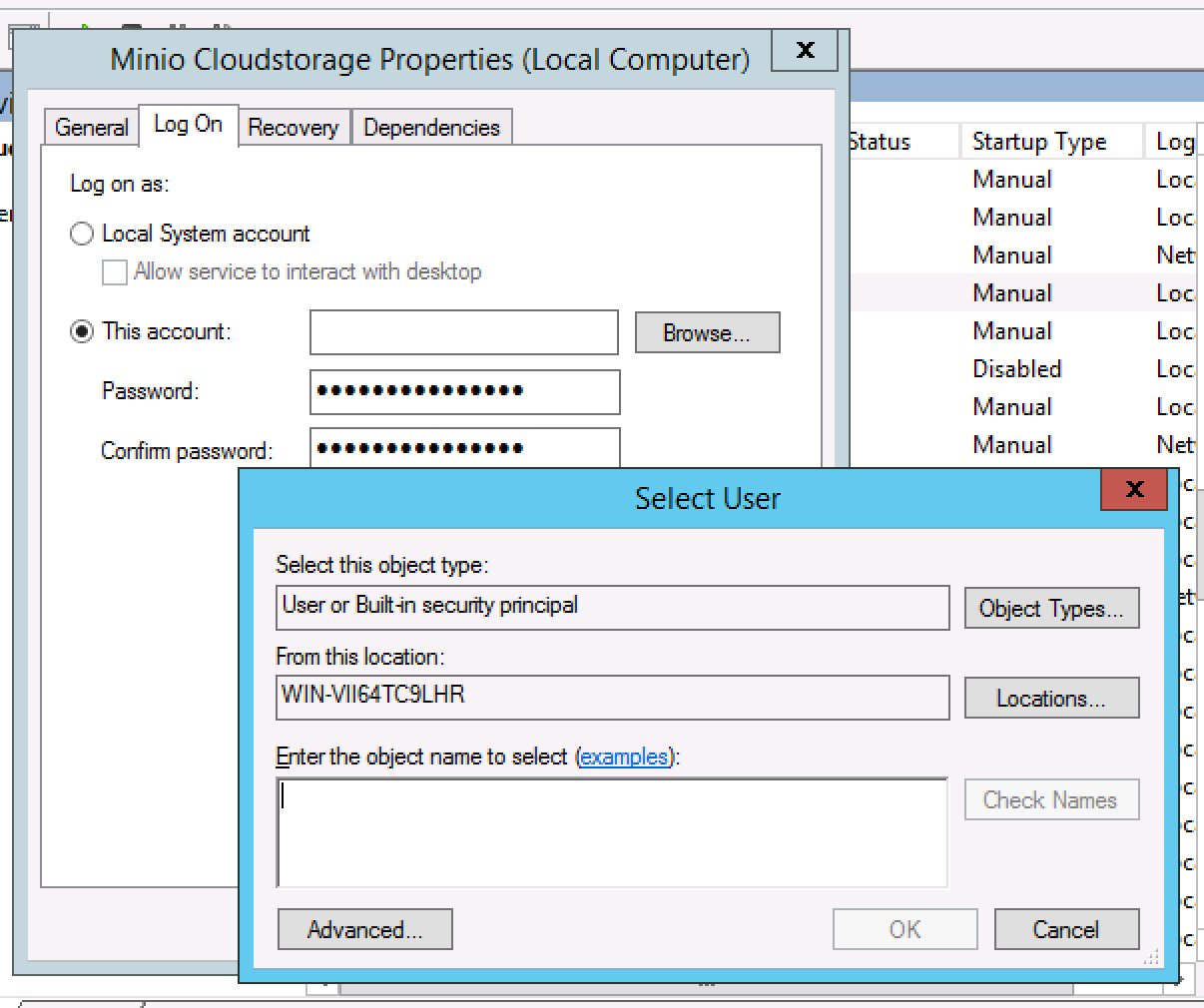Cancel the Select User dialog
The image size is (1204, 1008).
coord(1066,929)
